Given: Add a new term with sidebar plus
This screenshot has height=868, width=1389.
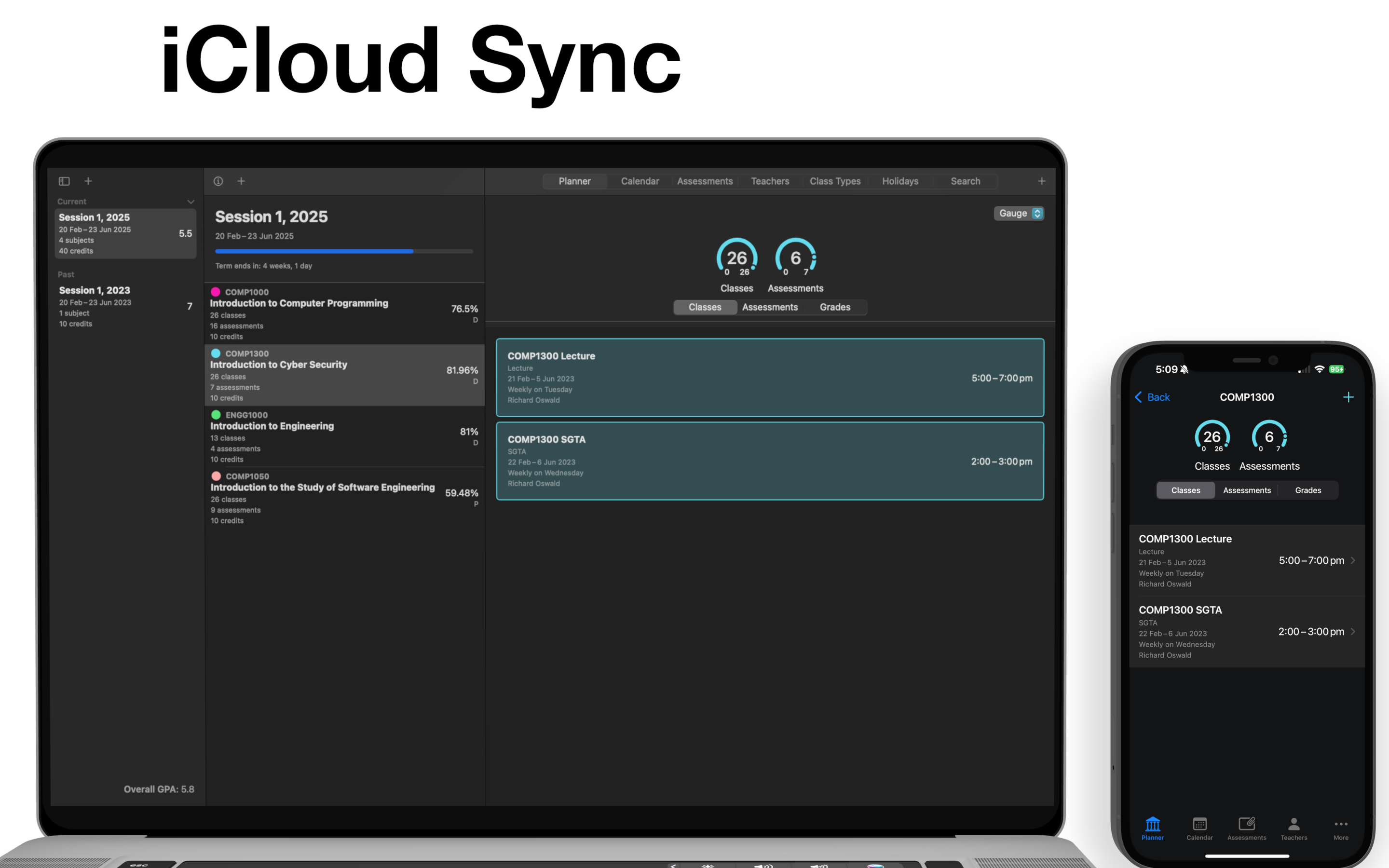Looking at the screenshot, I should click(88, 181).
